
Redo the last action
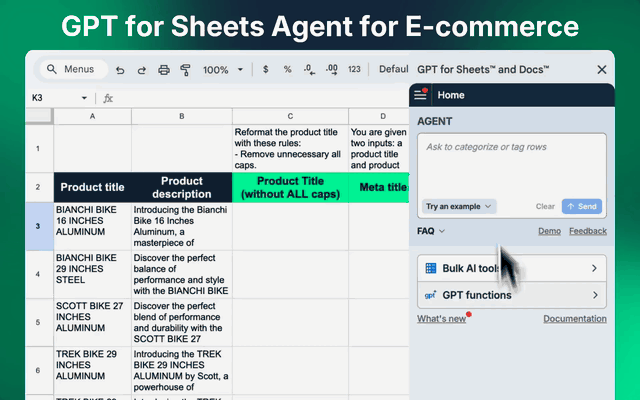pyautogui.click(x=142, y=70)
